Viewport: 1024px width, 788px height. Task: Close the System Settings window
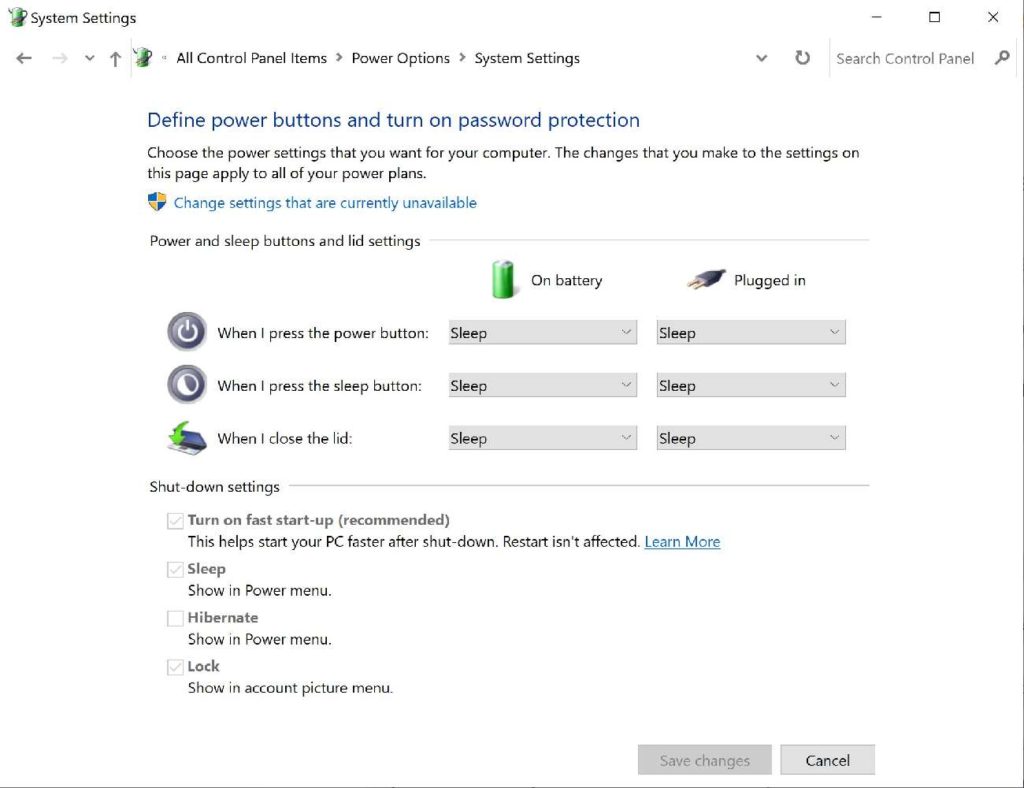[993, 17]
